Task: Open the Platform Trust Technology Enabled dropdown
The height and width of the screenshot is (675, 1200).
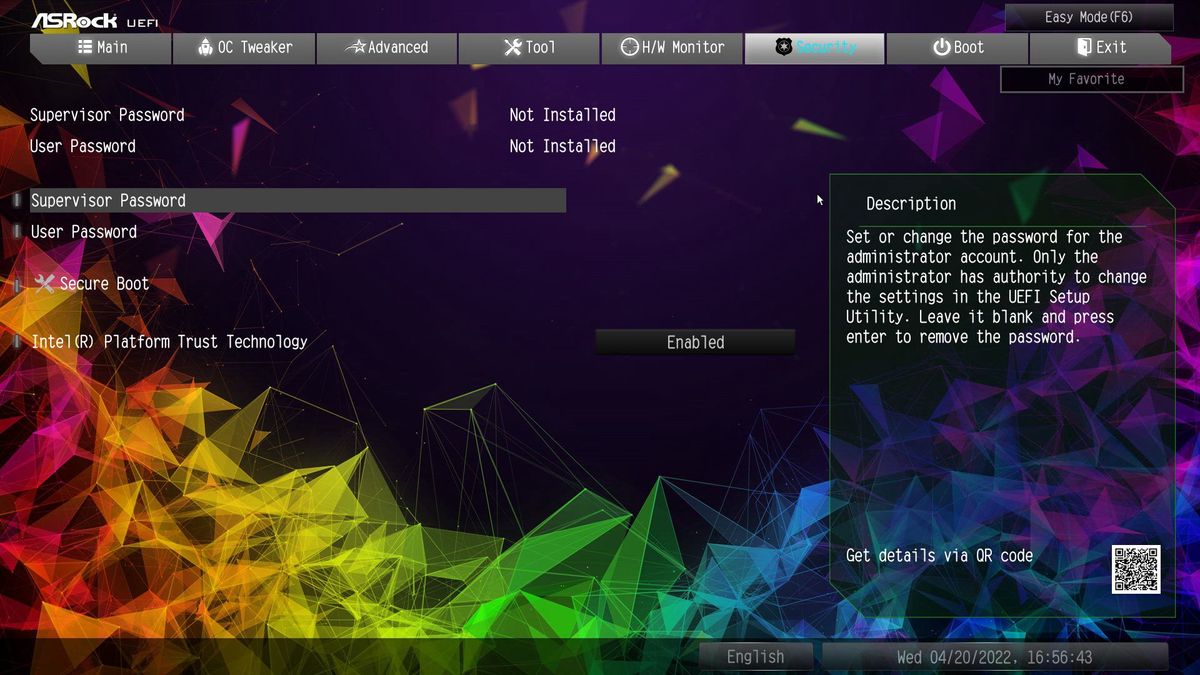Action: 696,342
